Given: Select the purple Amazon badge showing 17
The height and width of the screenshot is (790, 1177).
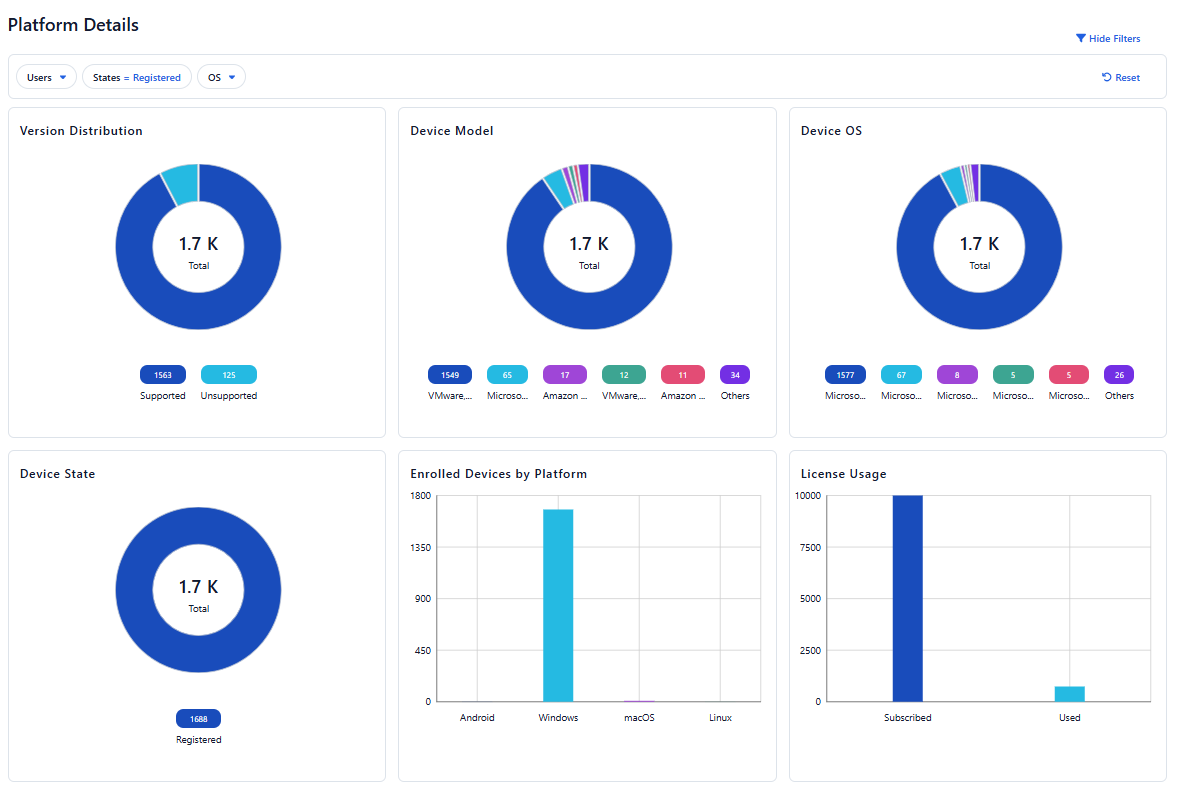Looking at the screenshot, I should pos(565,375).
